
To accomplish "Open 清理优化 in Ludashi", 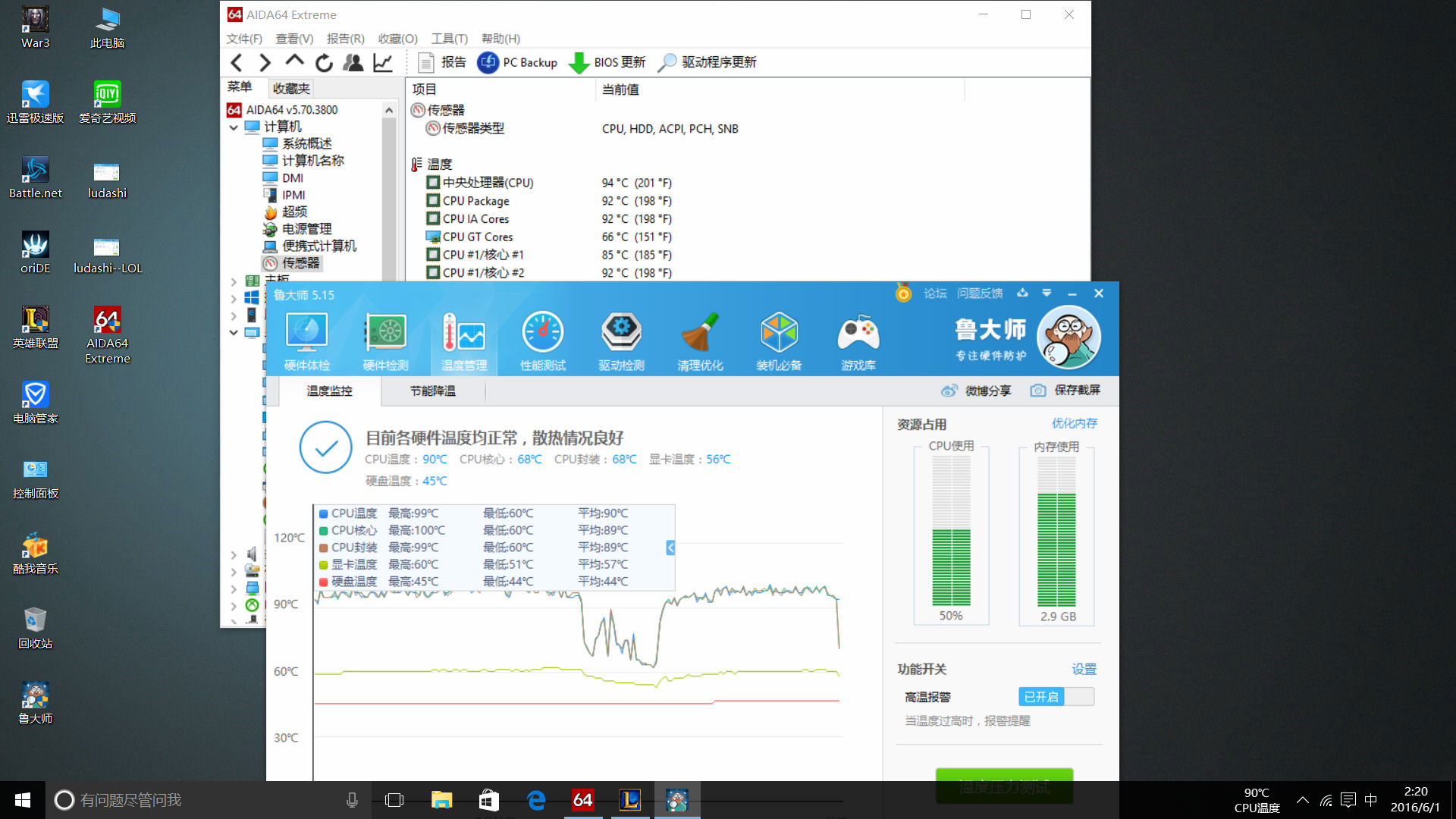I will (700, 341).
